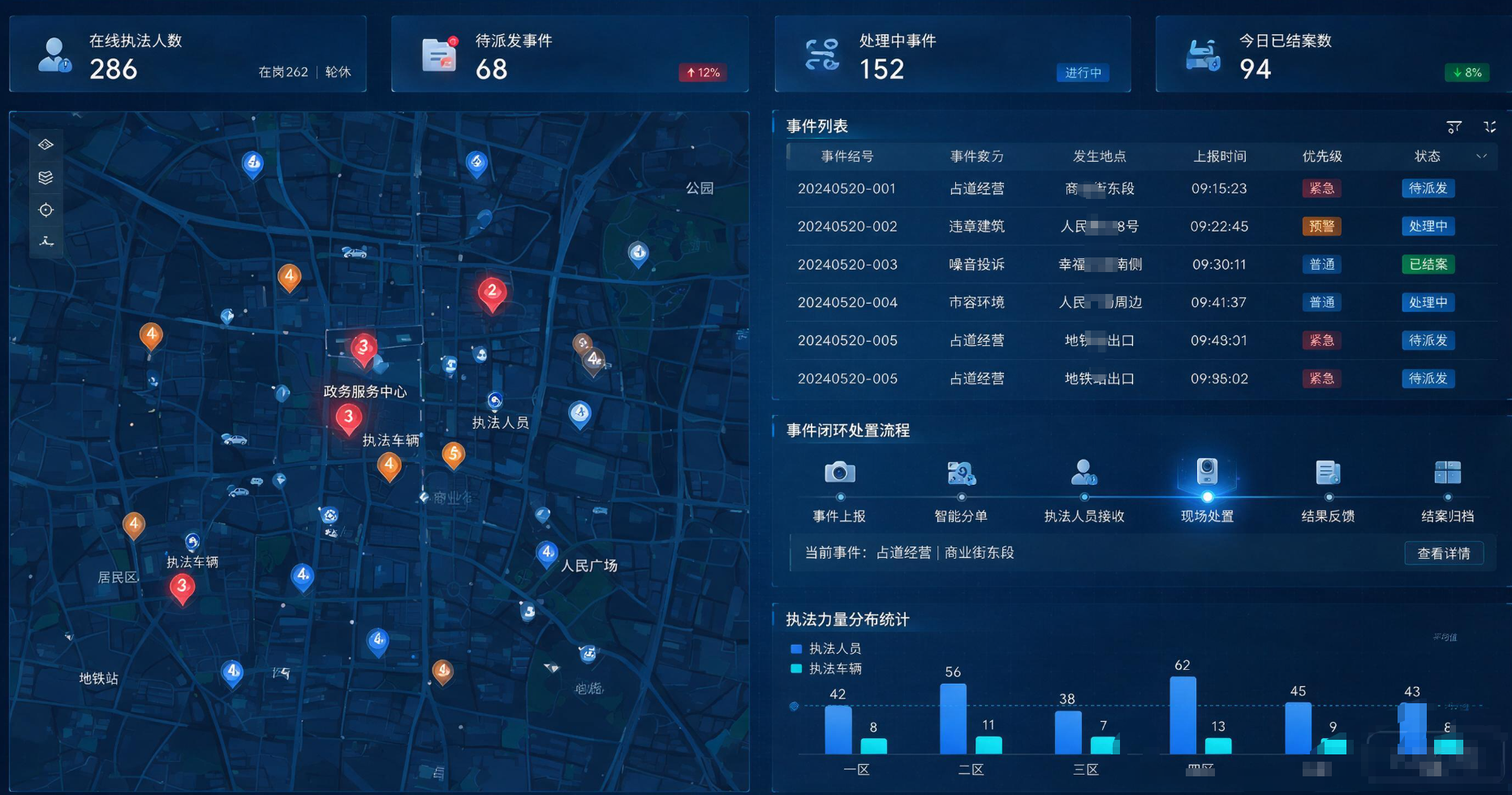
Task: Click the blue marker near the 公园 area
Action: (x=639, y=254)
